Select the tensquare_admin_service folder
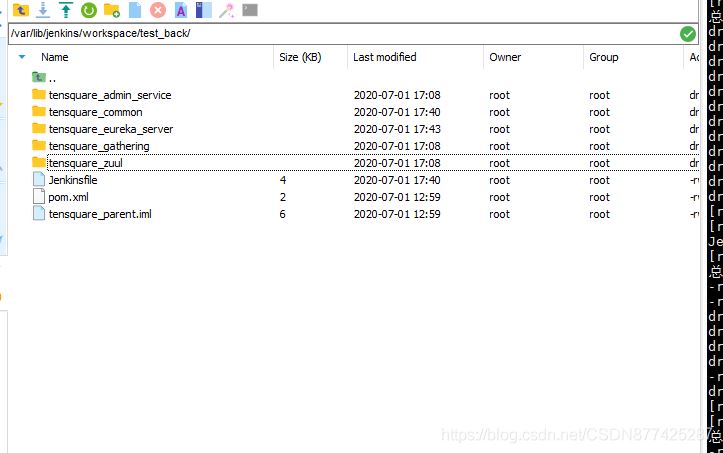 coord(110,95)
